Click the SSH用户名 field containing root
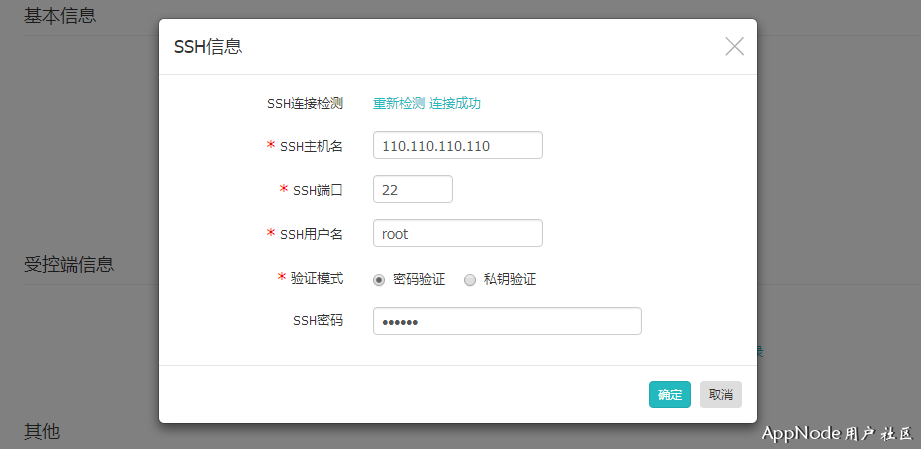This screenshot has width=921, height=449. [457, 234]
